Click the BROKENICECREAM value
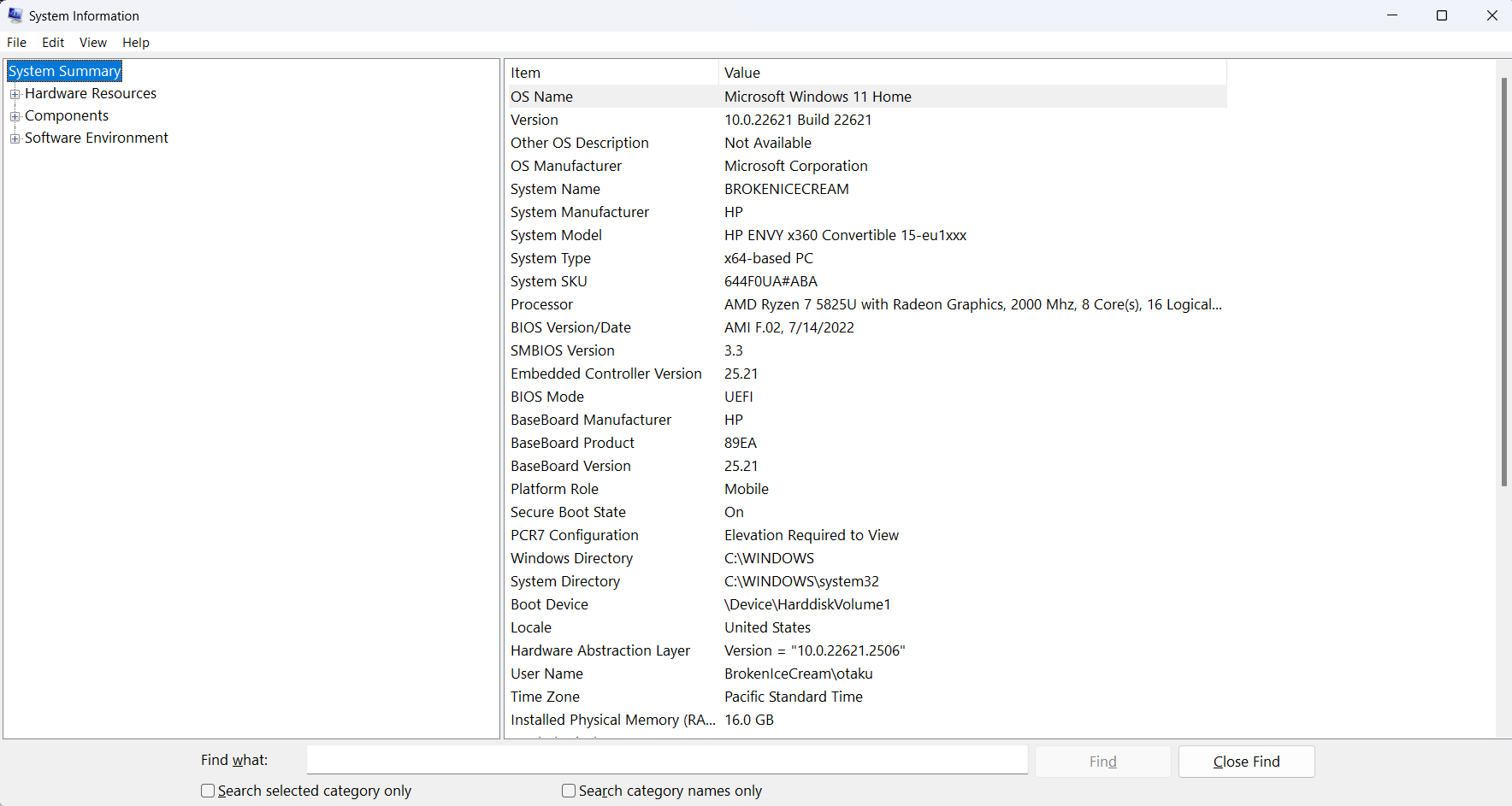The width and height of the screenshot is (1512, 806). [x=787, y=189]
